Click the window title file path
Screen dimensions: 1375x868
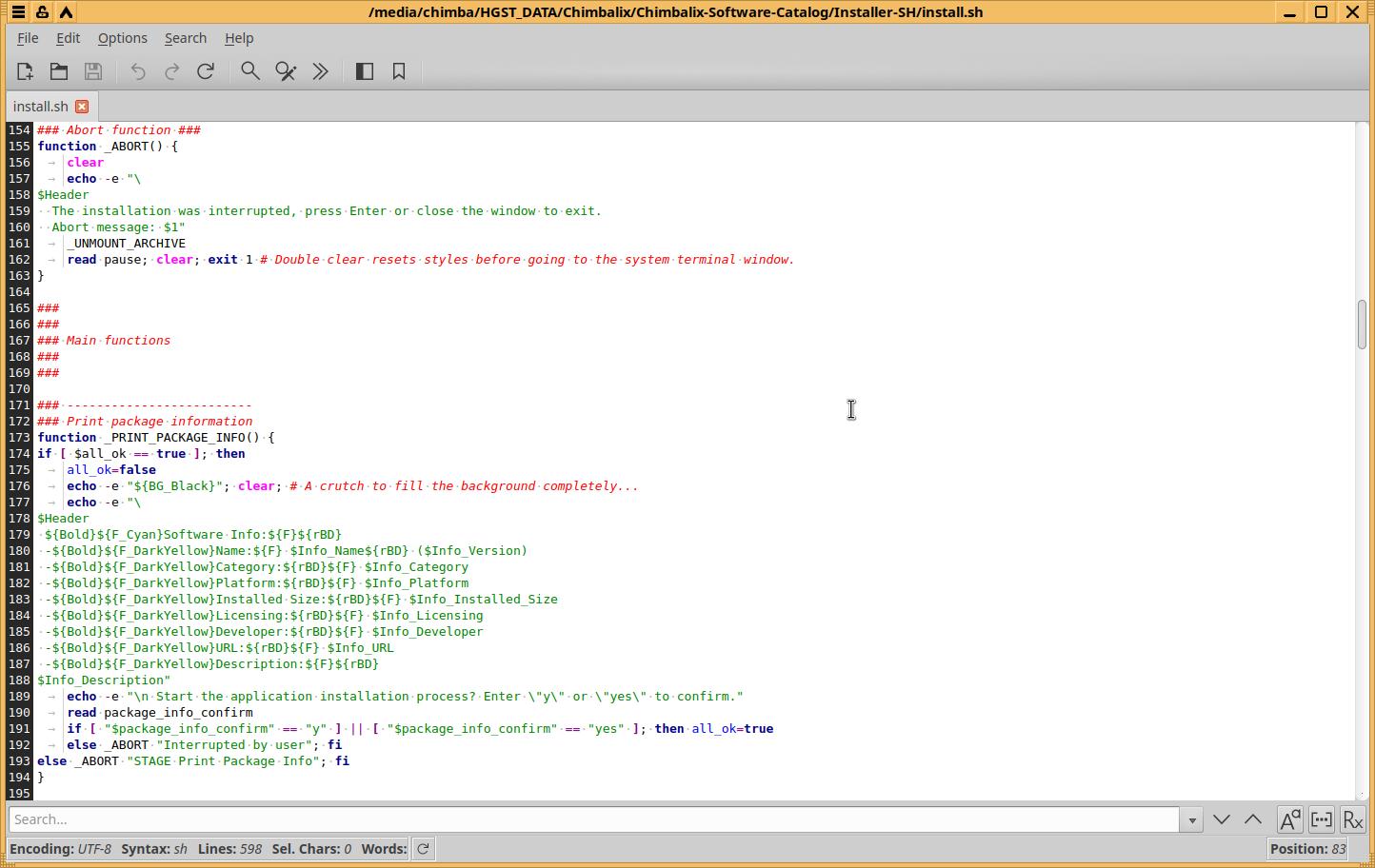point(675,12)
